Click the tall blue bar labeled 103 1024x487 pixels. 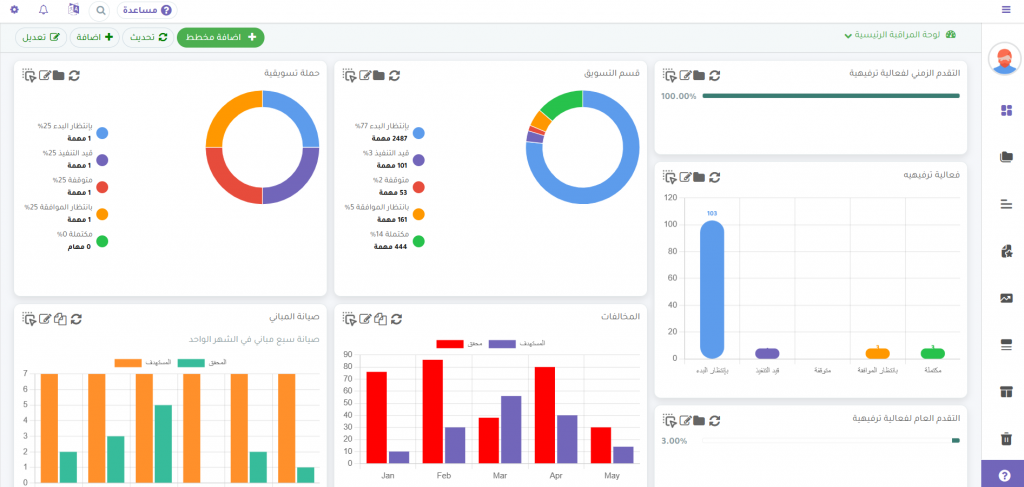712,289
